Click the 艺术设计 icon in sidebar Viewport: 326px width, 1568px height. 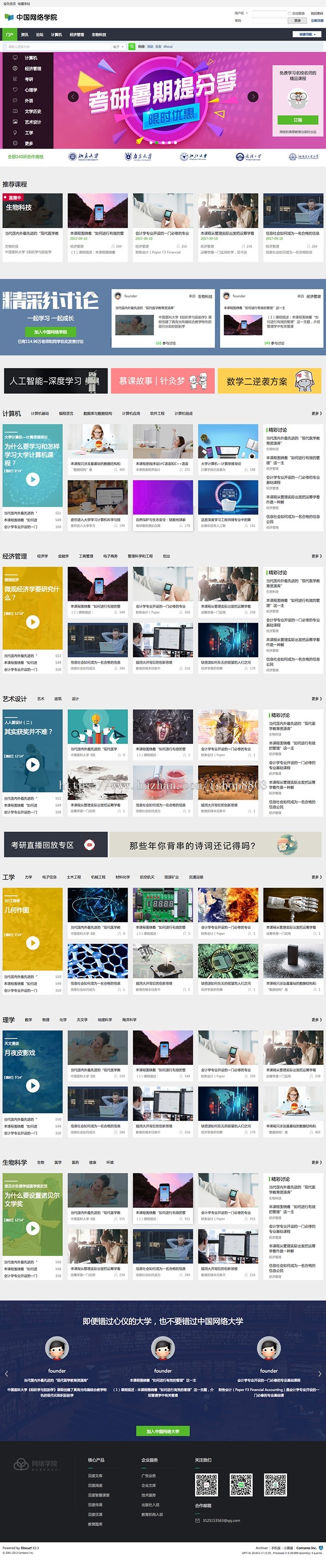coord(15,122)
